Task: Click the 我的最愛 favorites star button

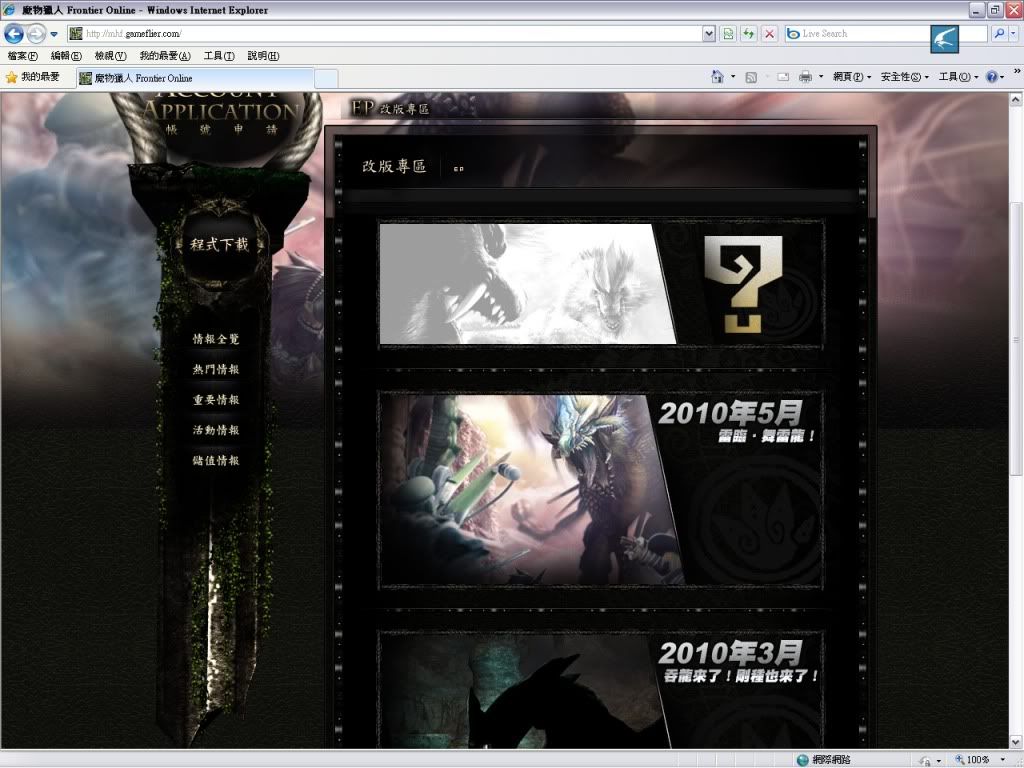Action: click(x=33, y=77)
